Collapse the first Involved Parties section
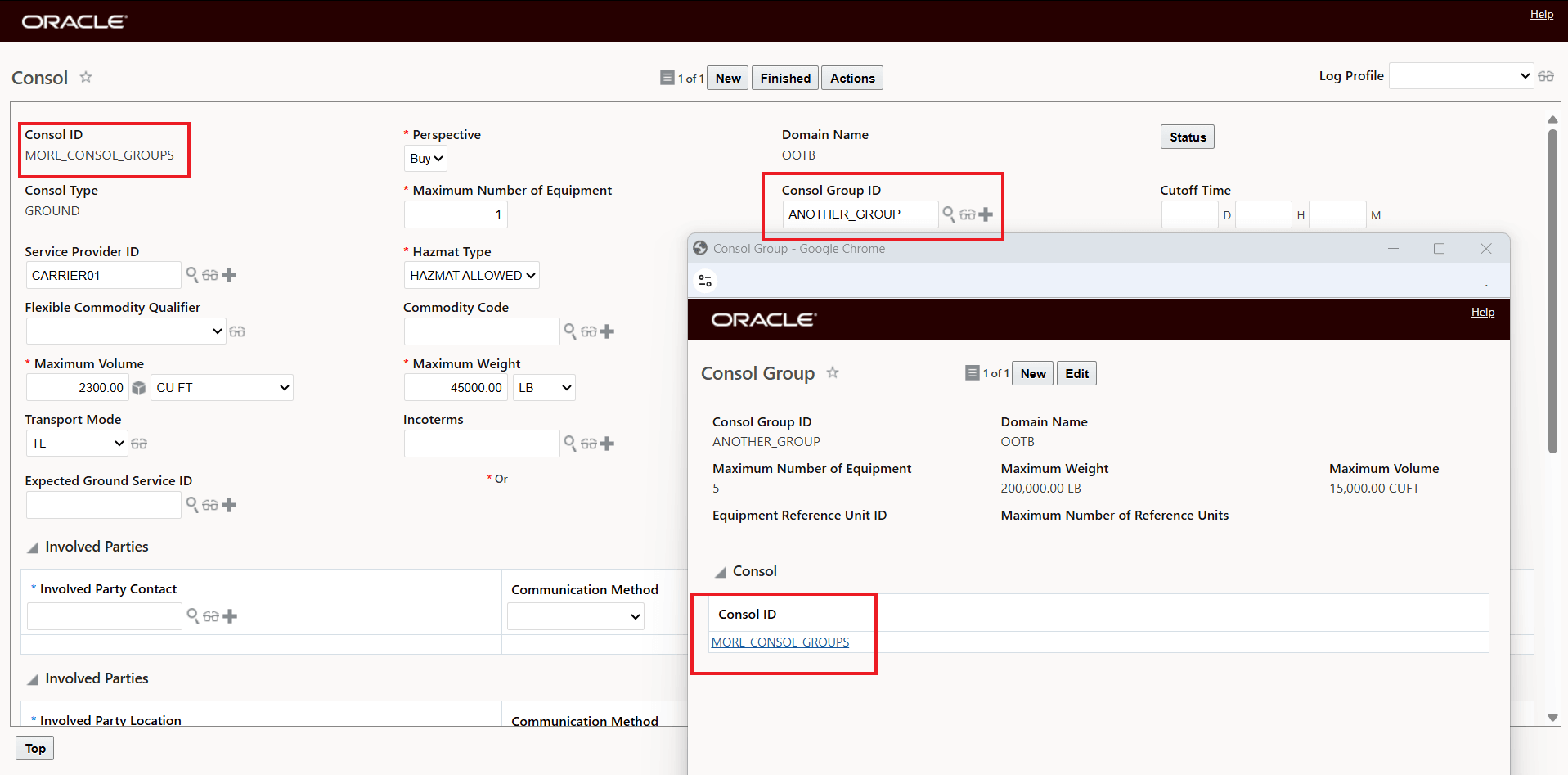The image size is (1568, 775). pos(33,547)
